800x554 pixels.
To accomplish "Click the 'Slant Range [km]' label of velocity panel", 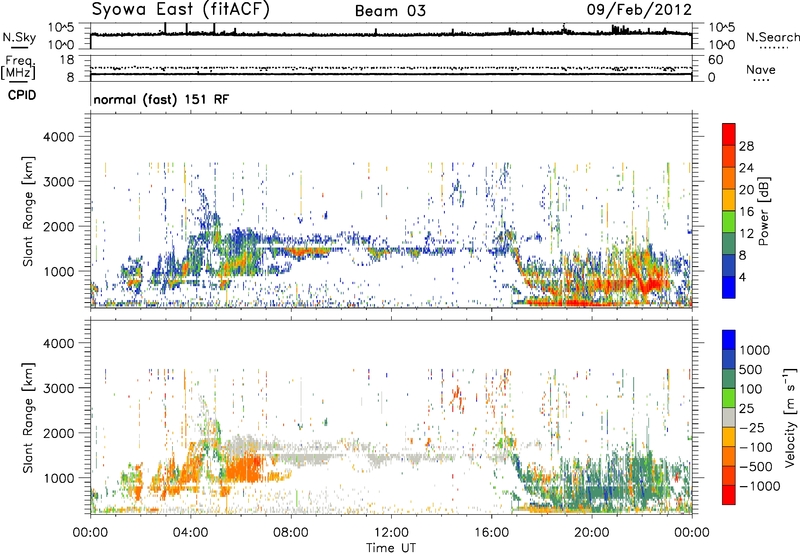I will [x=28, y=417].
